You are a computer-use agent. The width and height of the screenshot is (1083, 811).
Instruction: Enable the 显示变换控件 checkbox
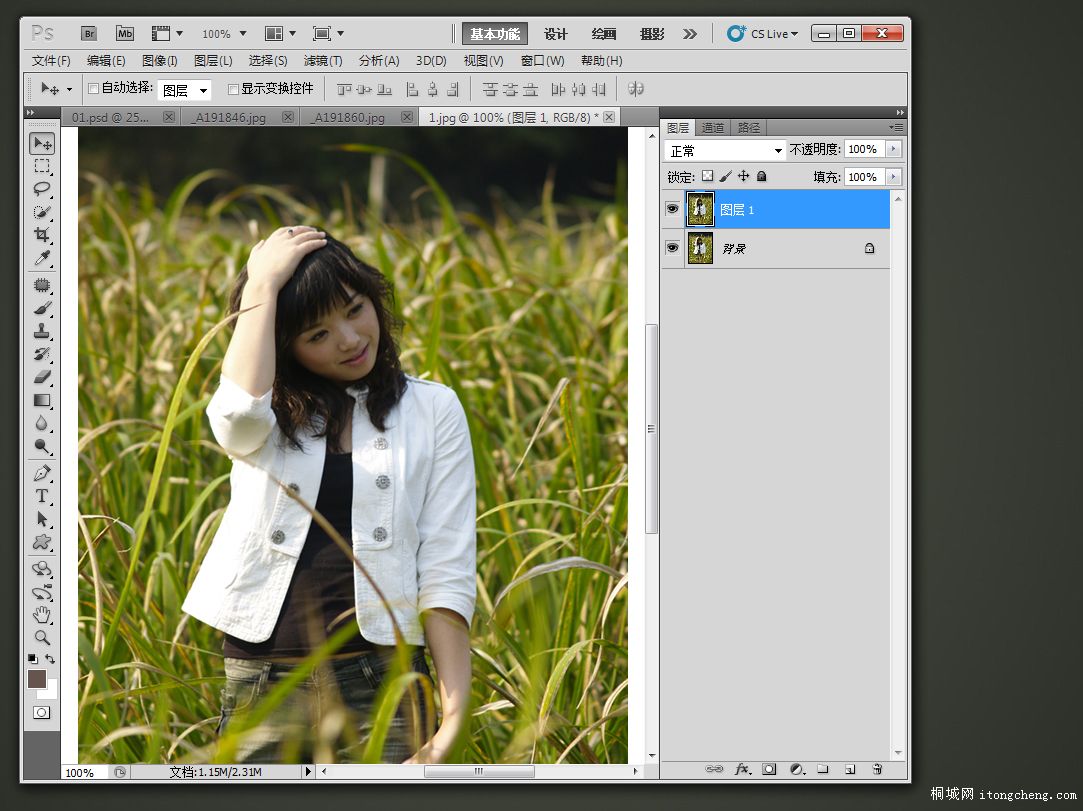coord(234,89)
